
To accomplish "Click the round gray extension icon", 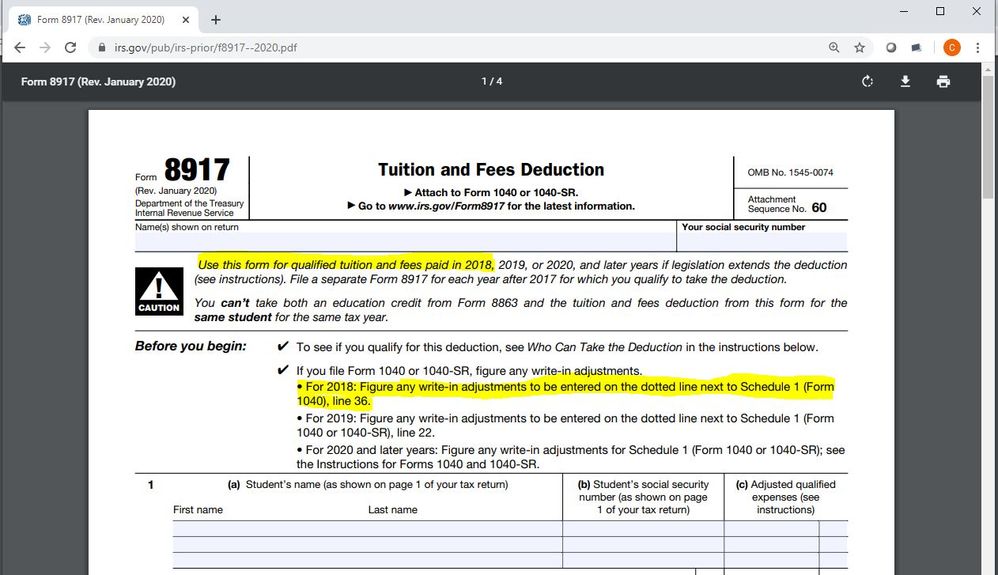I will (891, 48).
